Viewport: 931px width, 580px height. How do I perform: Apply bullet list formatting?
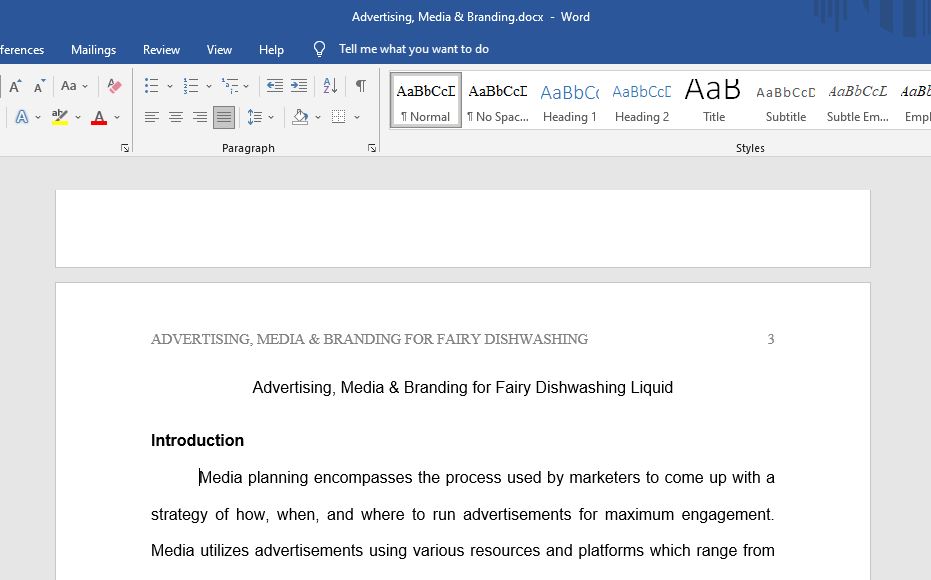[x=151, y=86]
